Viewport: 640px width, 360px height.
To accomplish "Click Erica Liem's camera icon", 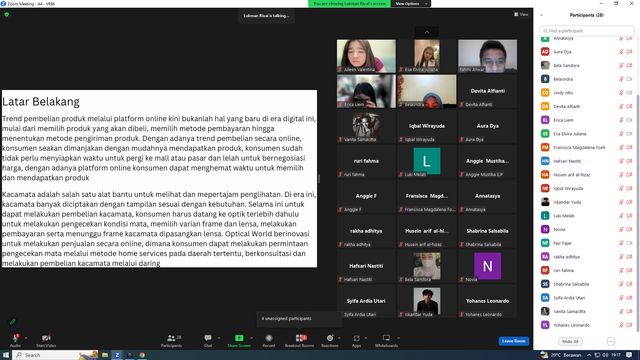I will [629, 120].
